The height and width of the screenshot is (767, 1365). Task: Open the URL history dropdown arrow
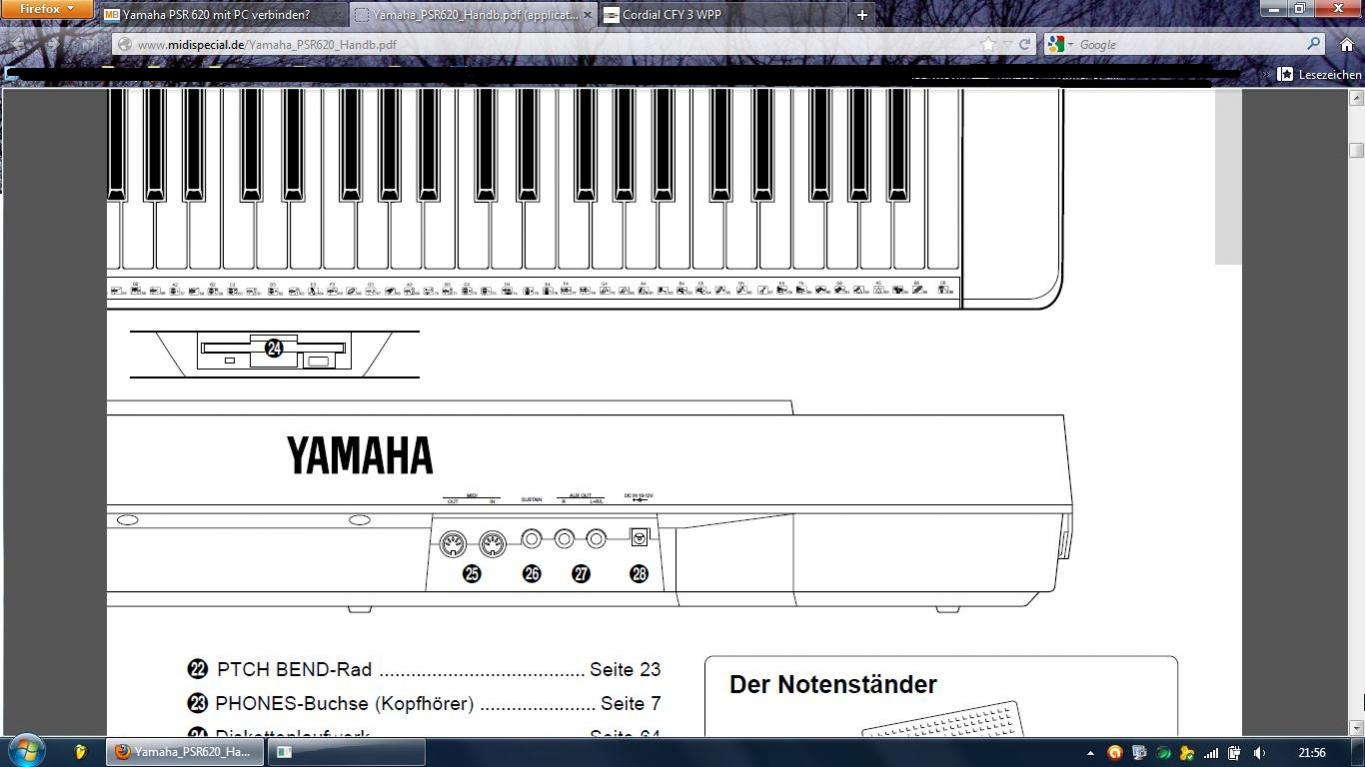tap(1008, 45)
